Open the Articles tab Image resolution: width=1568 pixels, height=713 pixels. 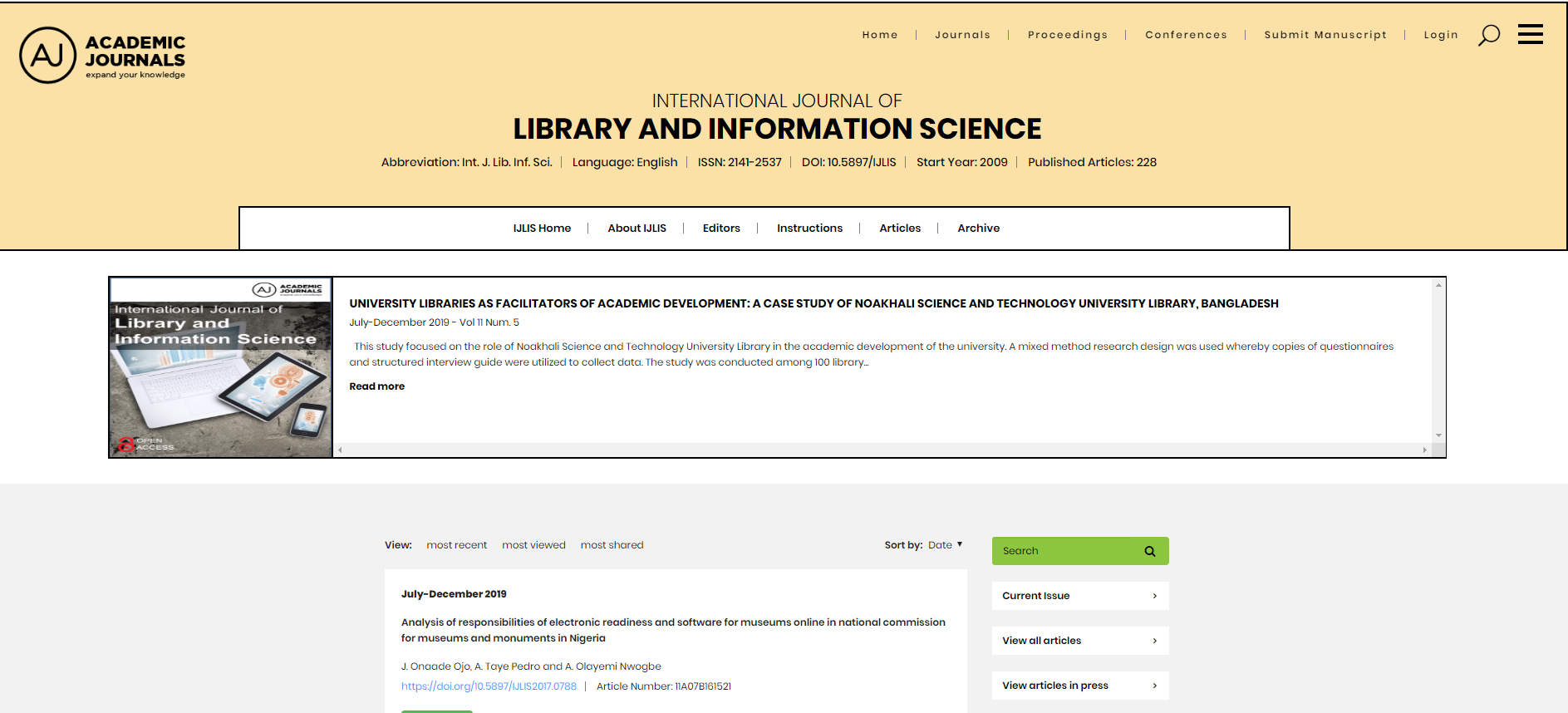900,228
